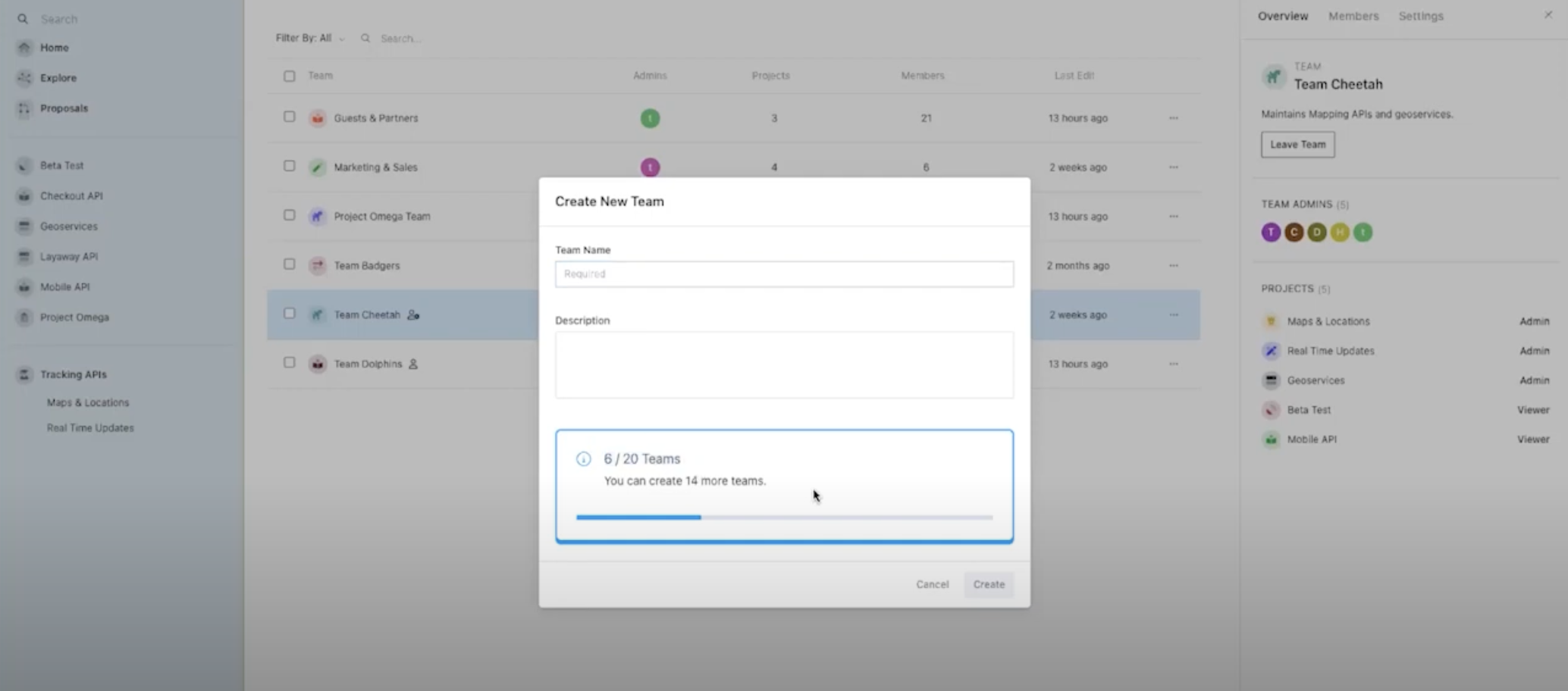Click the Team Name input field

tap(784, 274)
